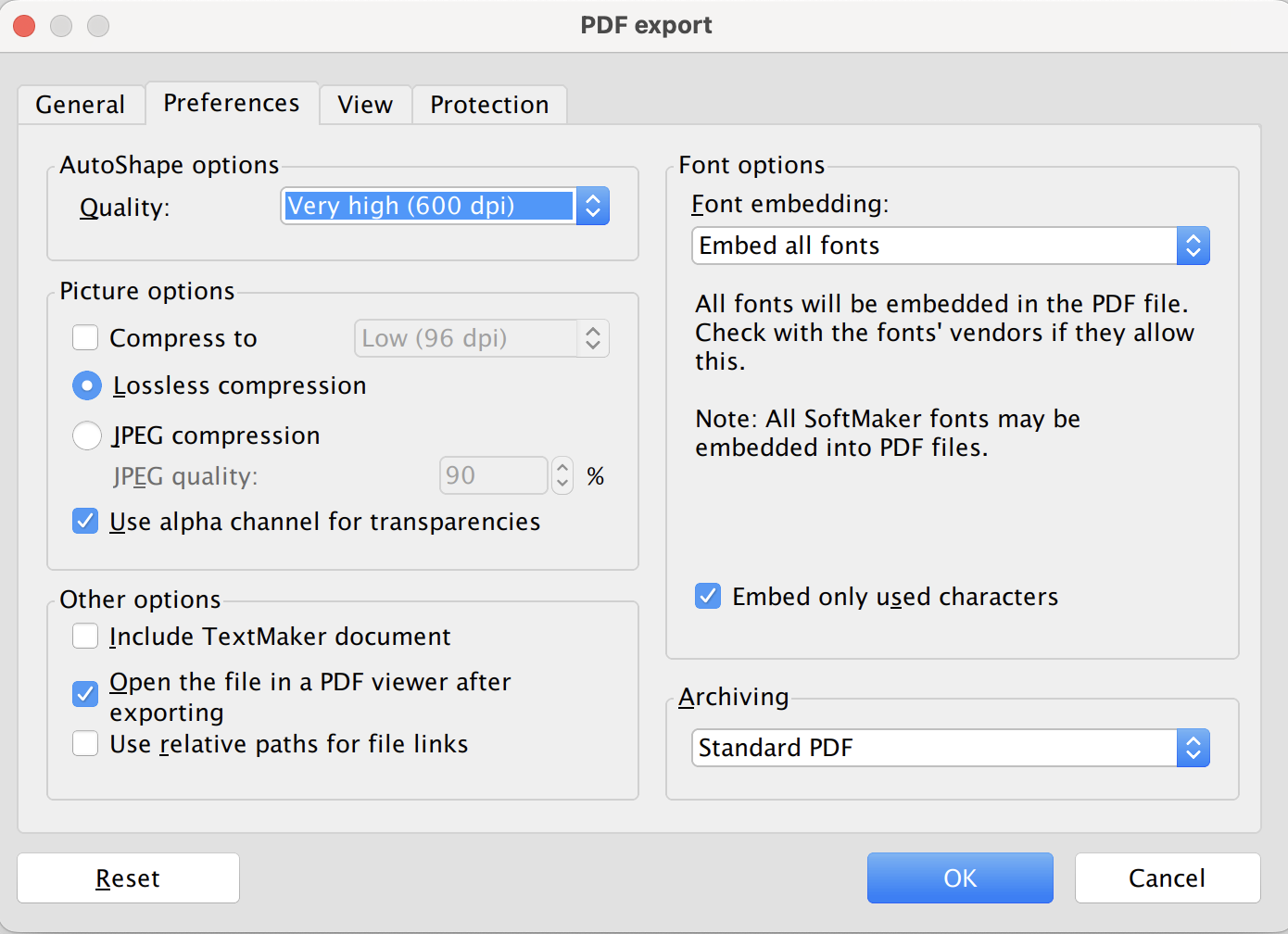Click the JPEG quality value field

click(x=493, y=475)
